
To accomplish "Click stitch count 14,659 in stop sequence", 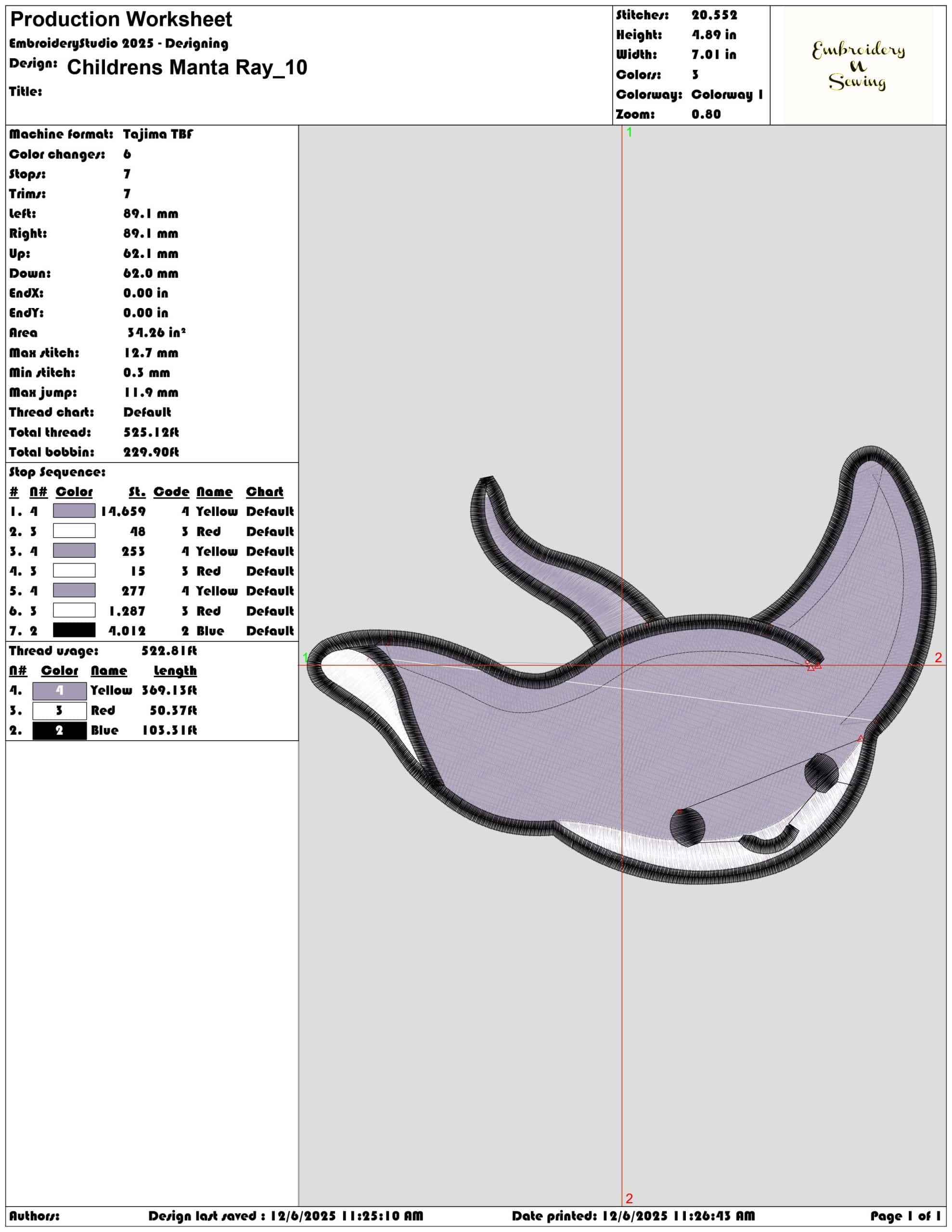I will pyautogui.click(x=123, y=512).
